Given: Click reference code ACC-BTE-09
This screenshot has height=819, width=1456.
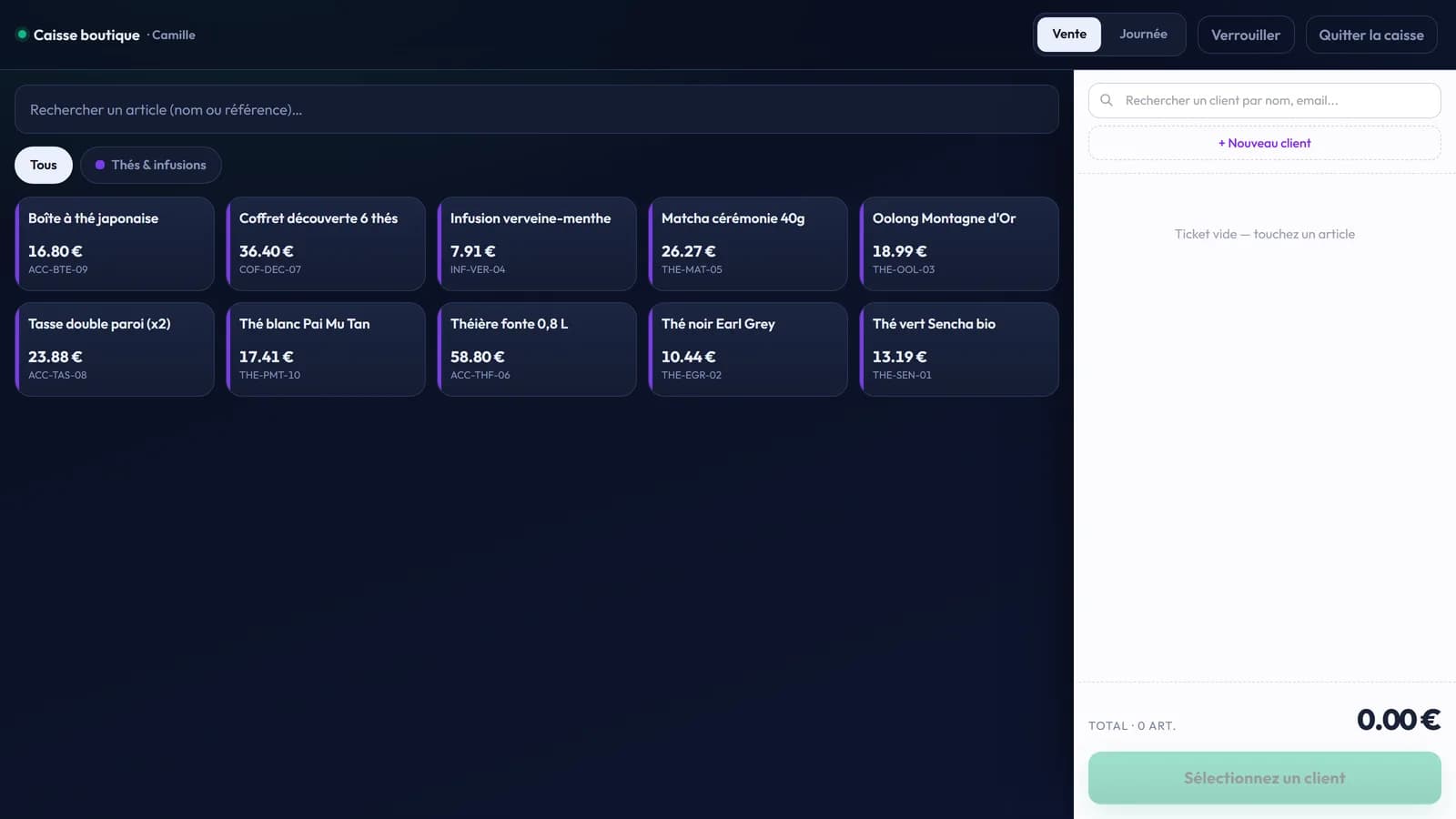Looking at the screenshot, I should click(x=58, y=269).
